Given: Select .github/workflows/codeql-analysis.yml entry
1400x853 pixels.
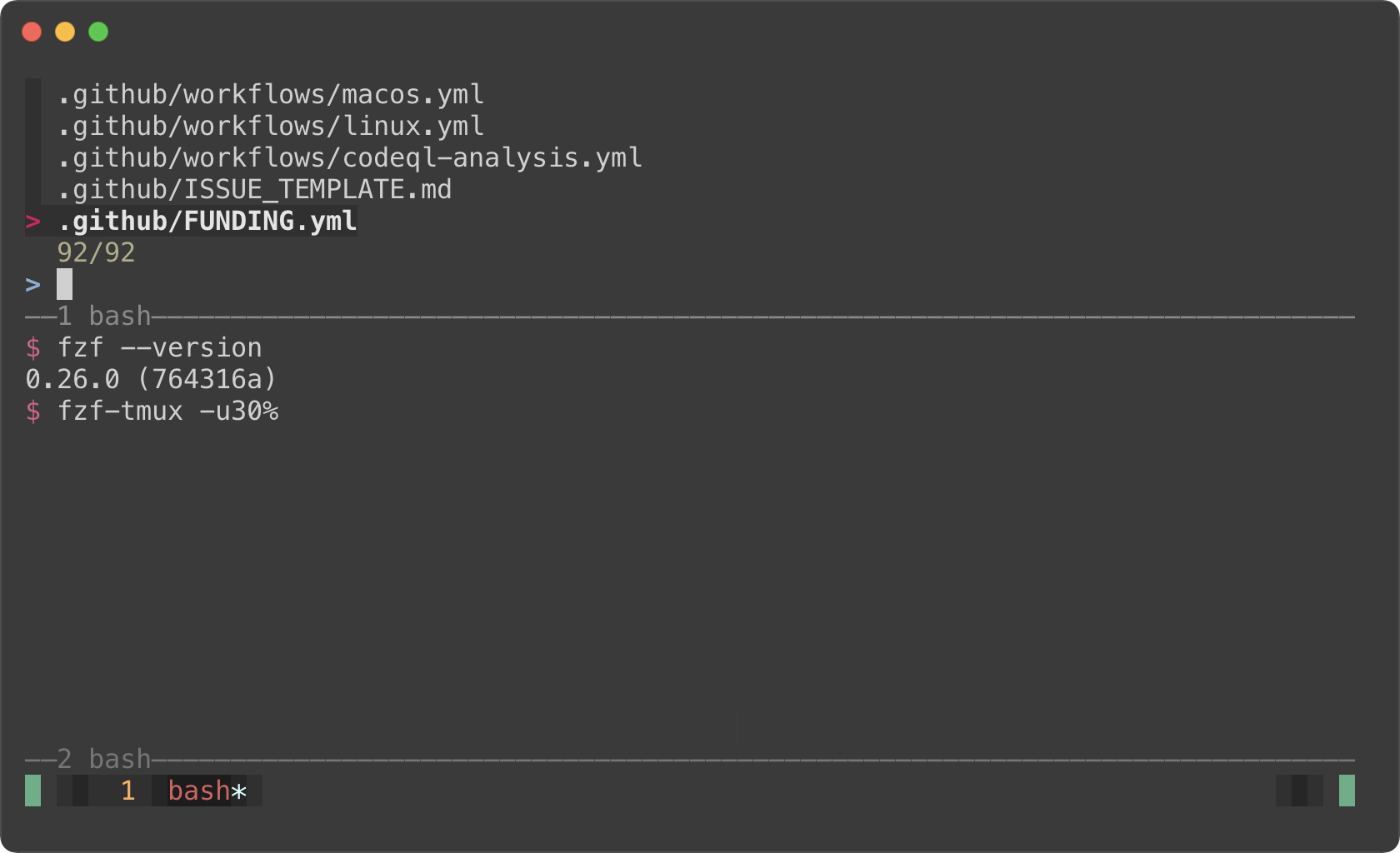Looking at the screenshot, I should click(x=349, y=158).
